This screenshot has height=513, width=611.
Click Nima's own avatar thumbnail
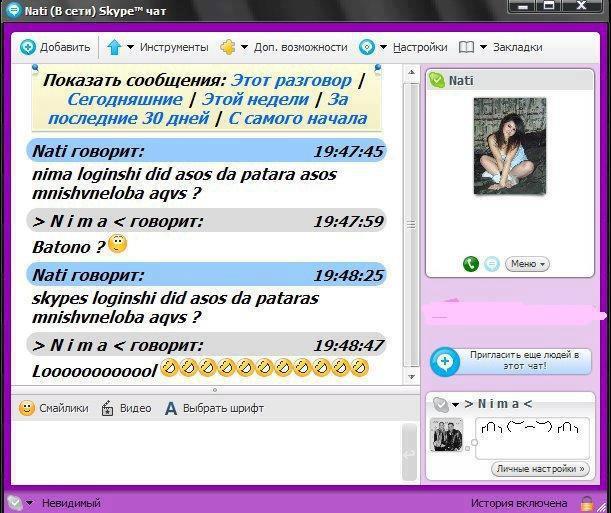pyautogui.click(x=446, y=435)
